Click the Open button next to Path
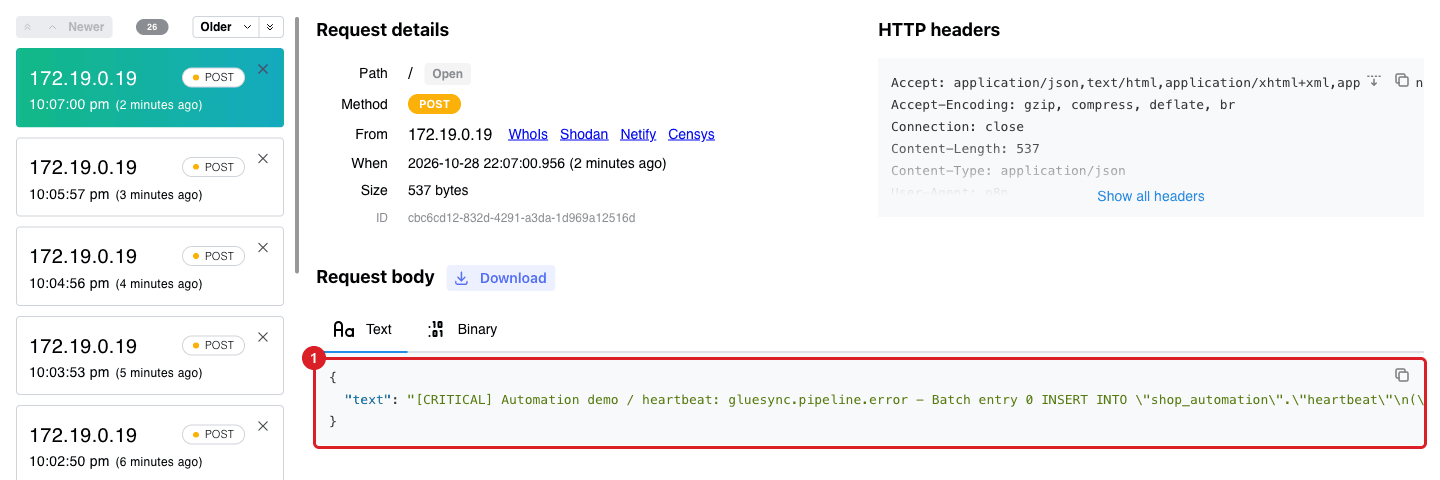This screenshot has width=1440, height=480. pos(447,74)
